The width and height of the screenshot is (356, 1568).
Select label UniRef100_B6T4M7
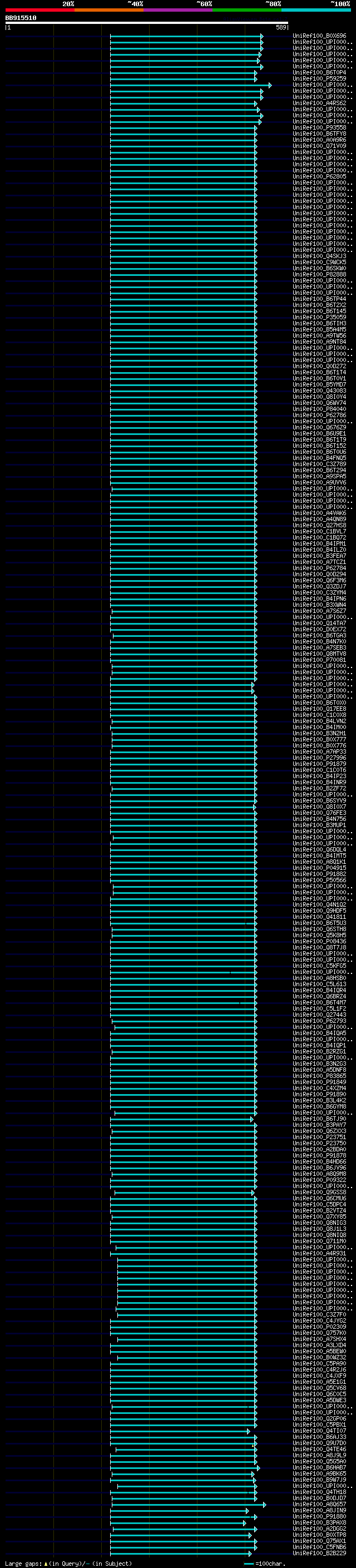(x=319, y=1002)
